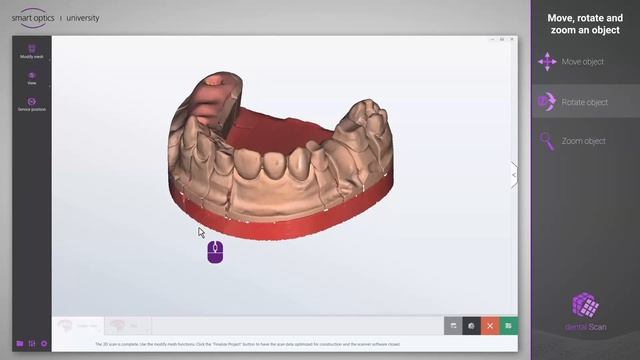Viewport: 640px width, 360px height.
Task: Select the Sensor position tool
Action: pyautogui.click(x=31, y=104)
